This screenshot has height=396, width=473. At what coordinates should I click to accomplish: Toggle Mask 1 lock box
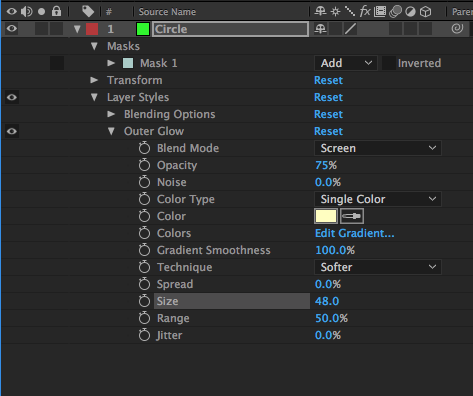coord(57,63)
